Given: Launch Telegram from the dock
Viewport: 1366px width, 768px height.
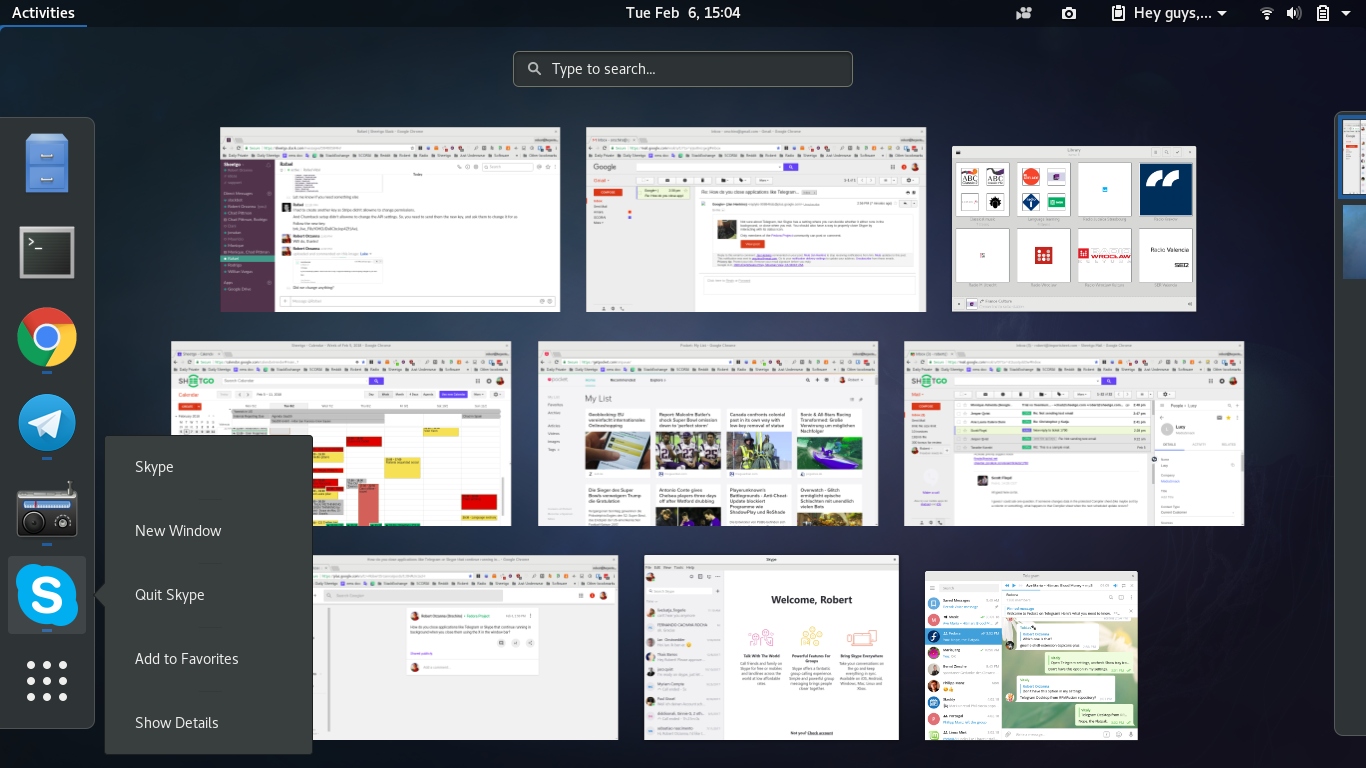Looking at the screenshot, I should [46, 423].
